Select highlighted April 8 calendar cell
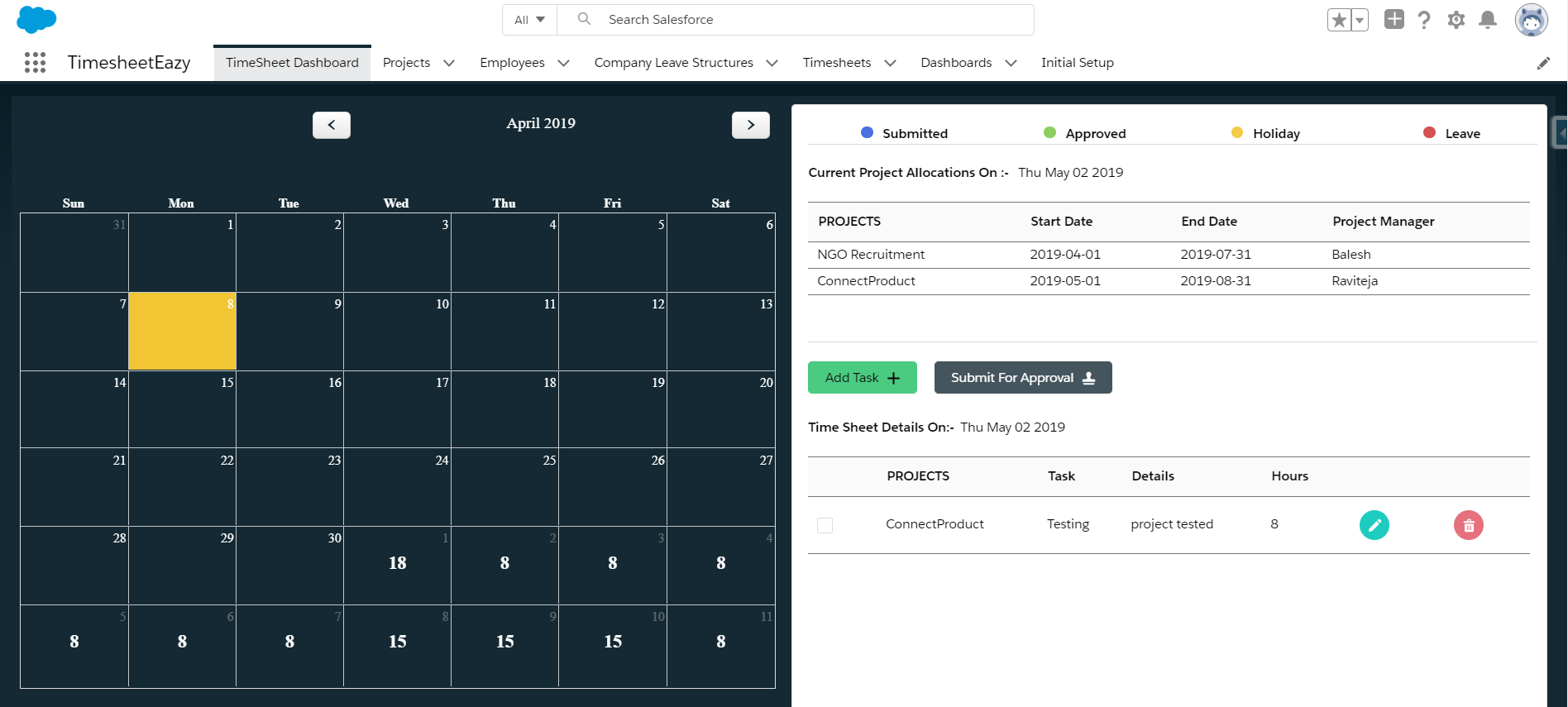 (182, 331)
